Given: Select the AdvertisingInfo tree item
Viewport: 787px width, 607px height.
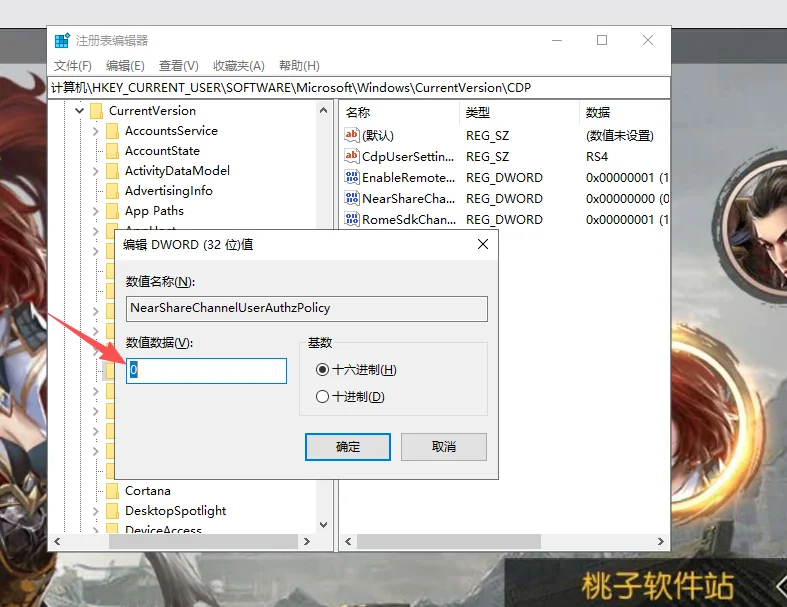Looking at the screenshot, I should point(169,191).
